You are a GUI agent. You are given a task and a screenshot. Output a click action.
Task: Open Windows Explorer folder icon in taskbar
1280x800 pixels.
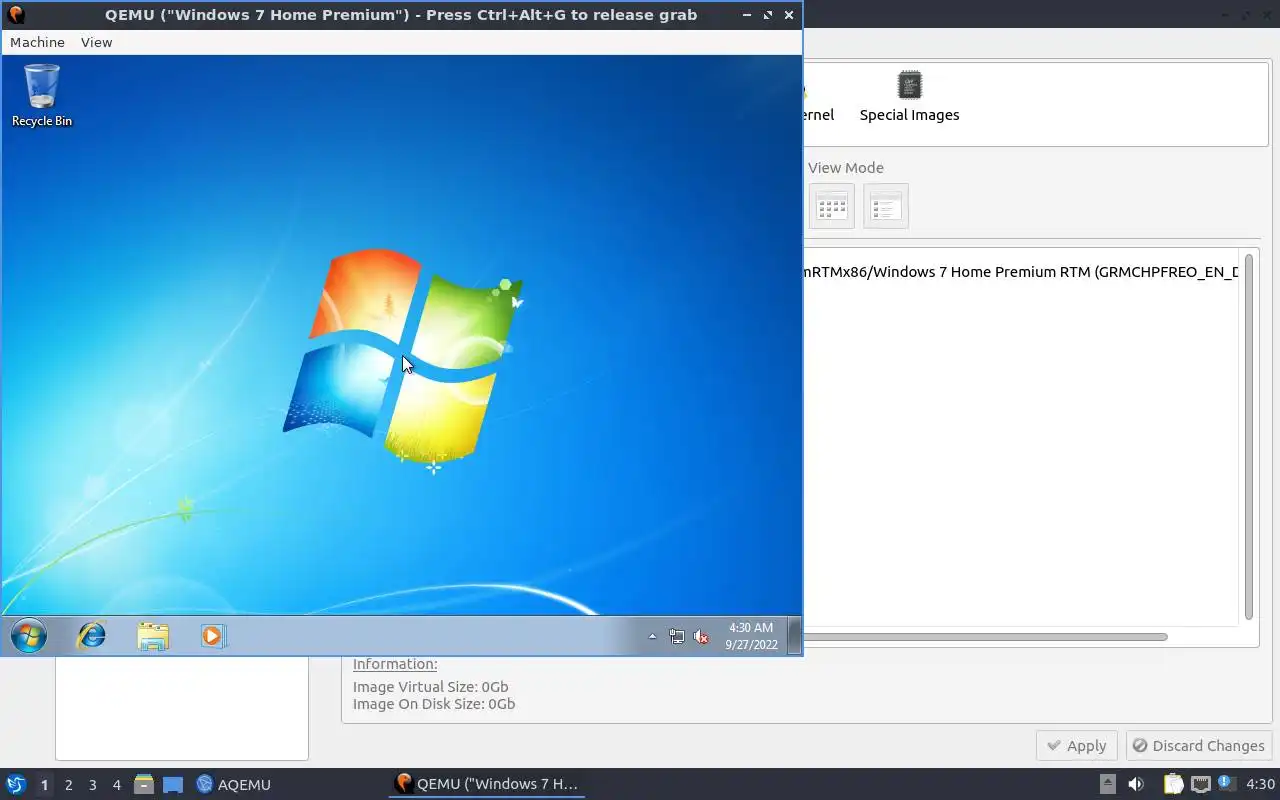[x=153, y=636]
